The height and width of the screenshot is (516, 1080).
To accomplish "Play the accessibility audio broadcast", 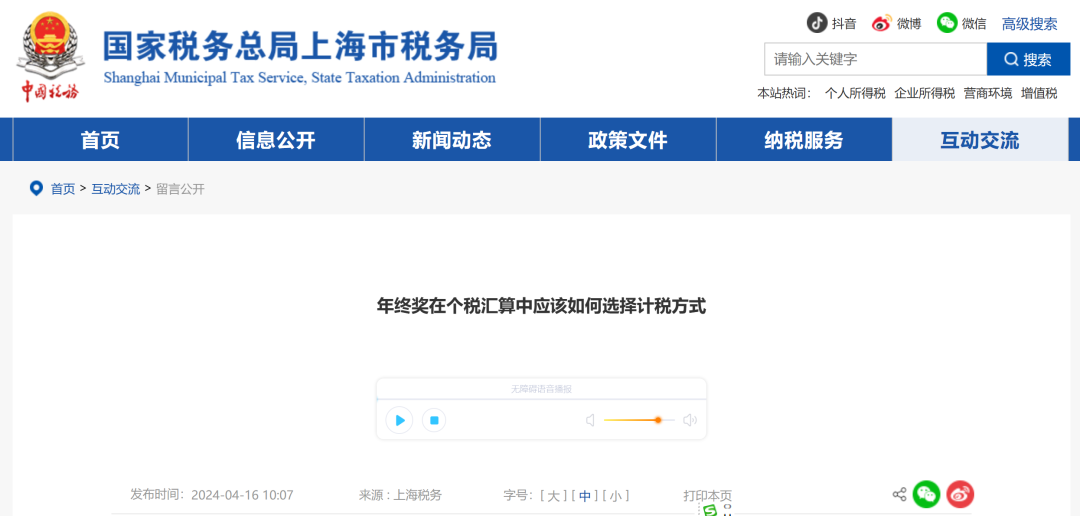I will [x=399, y=420].
